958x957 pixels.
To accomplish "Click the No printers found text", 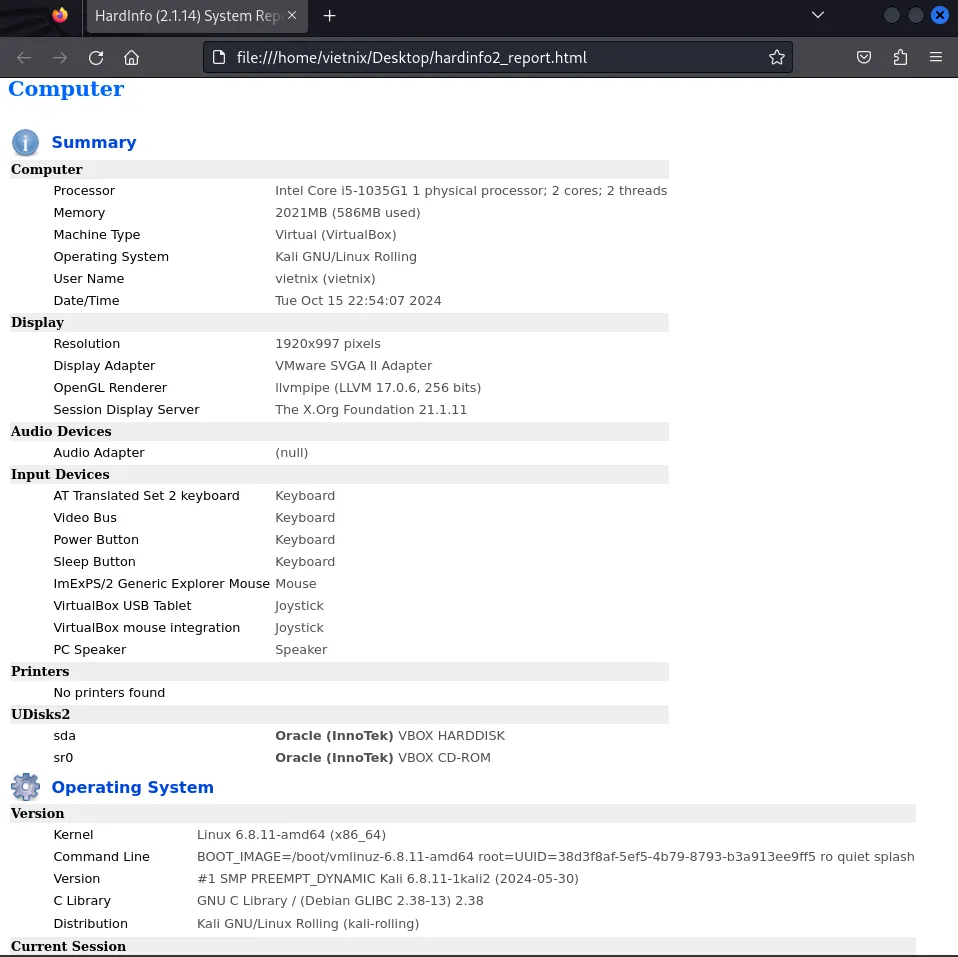I will [x=109, y=692].
